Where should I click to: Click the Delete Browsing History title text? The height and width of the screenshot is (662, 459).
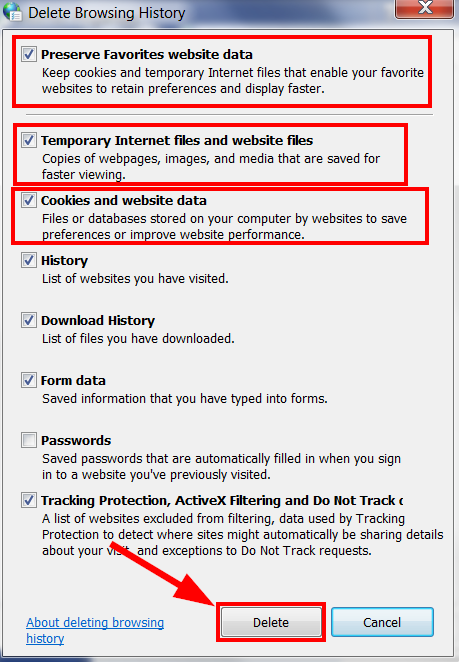point(107,13)
